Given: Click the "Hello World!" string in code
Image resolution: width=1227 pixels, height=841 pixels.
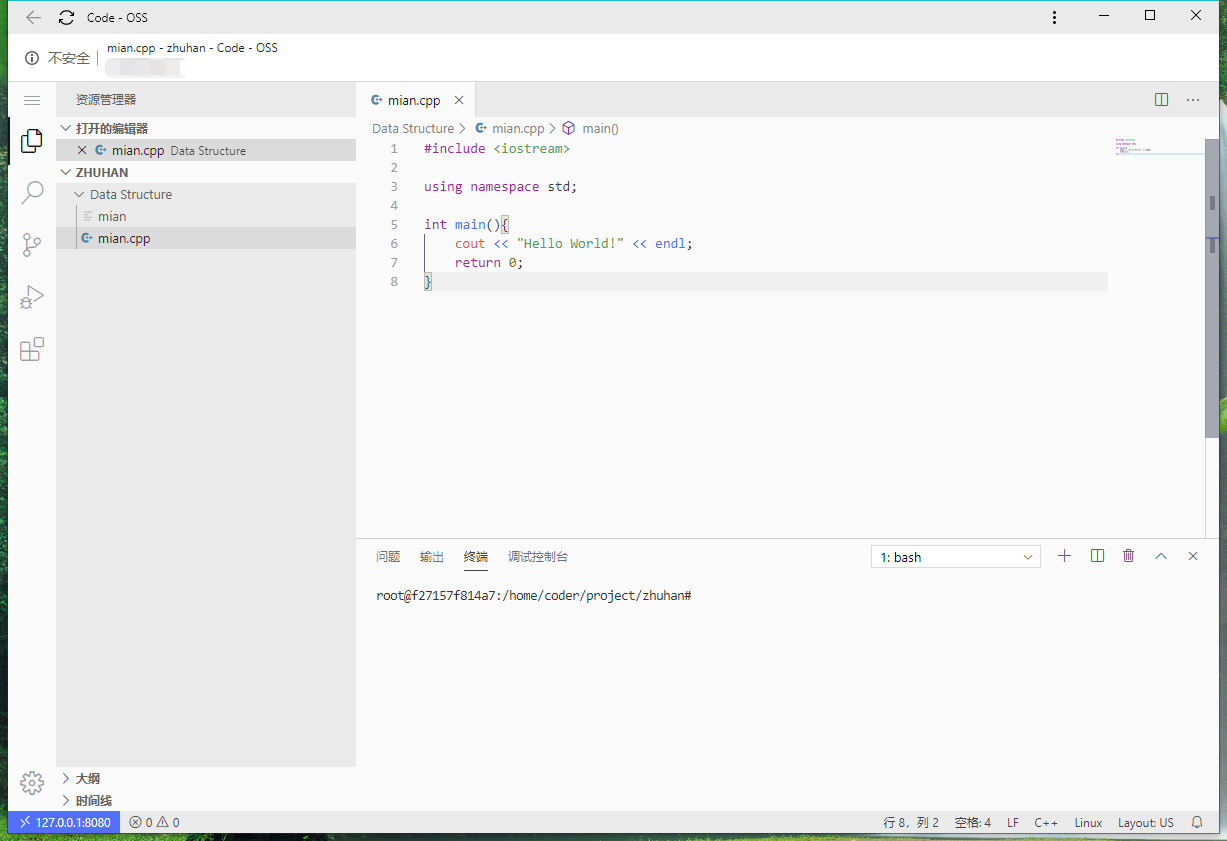Looking at the screenshot, I should [x=570, y=243].
